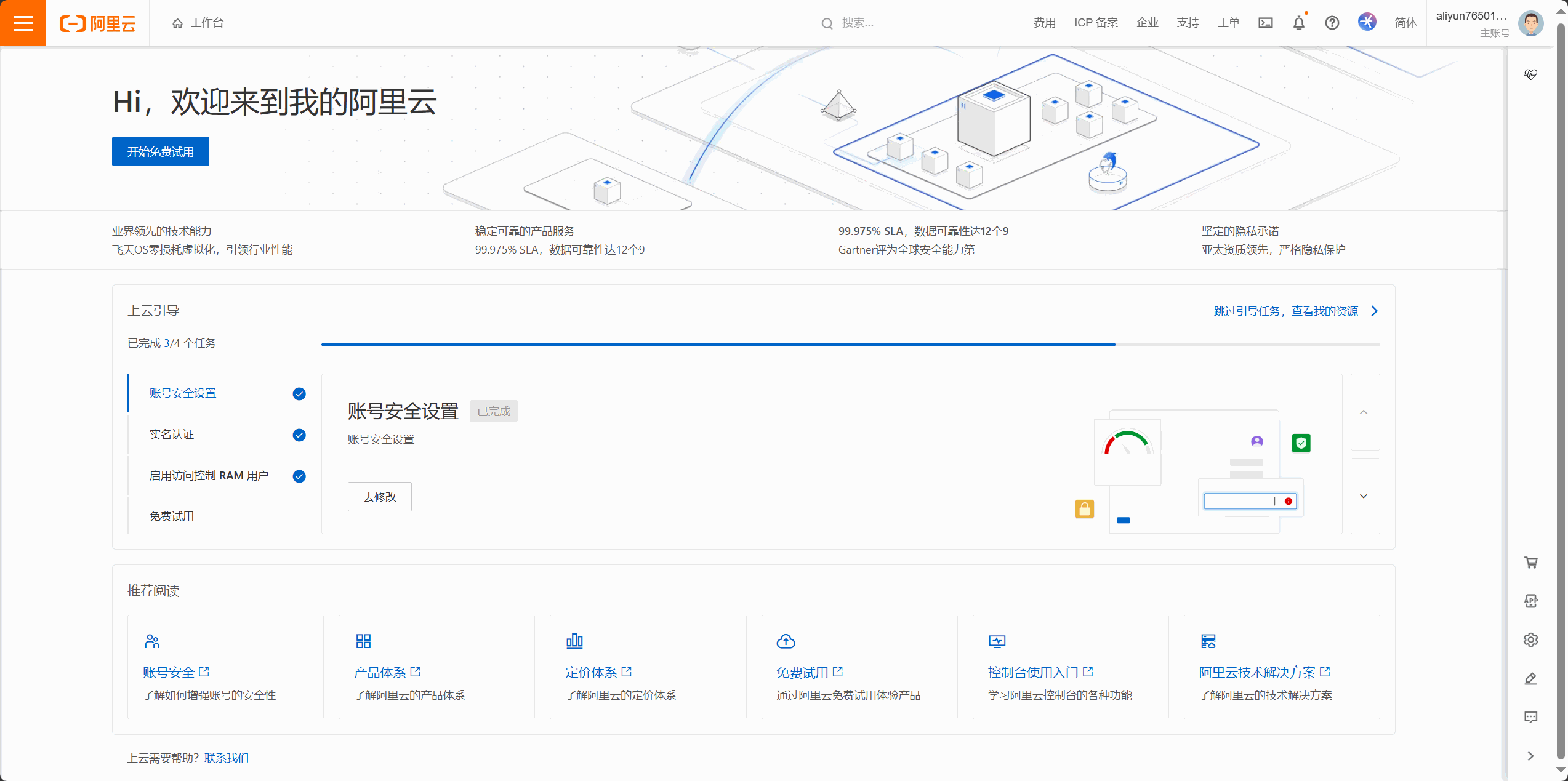Click the 开始免费试用 button
Viewport: 1568px width, 781px height.
click(x=161, y=151)
